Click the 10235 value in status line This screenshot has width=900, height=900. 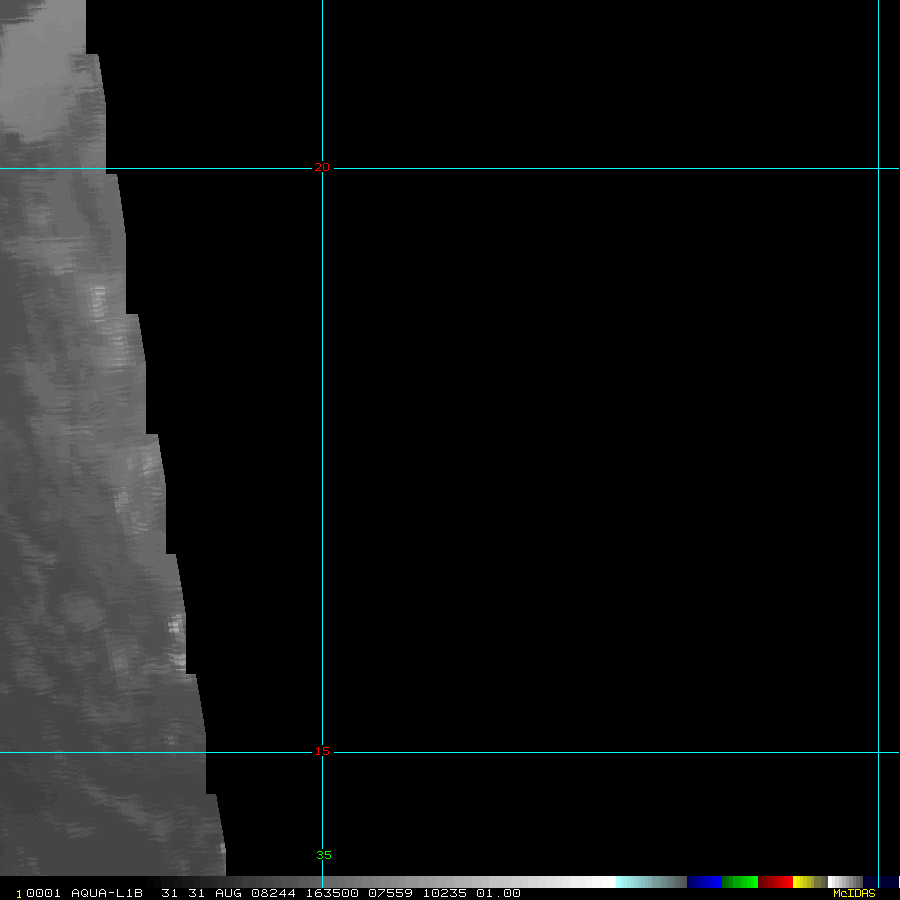(445, 893)
